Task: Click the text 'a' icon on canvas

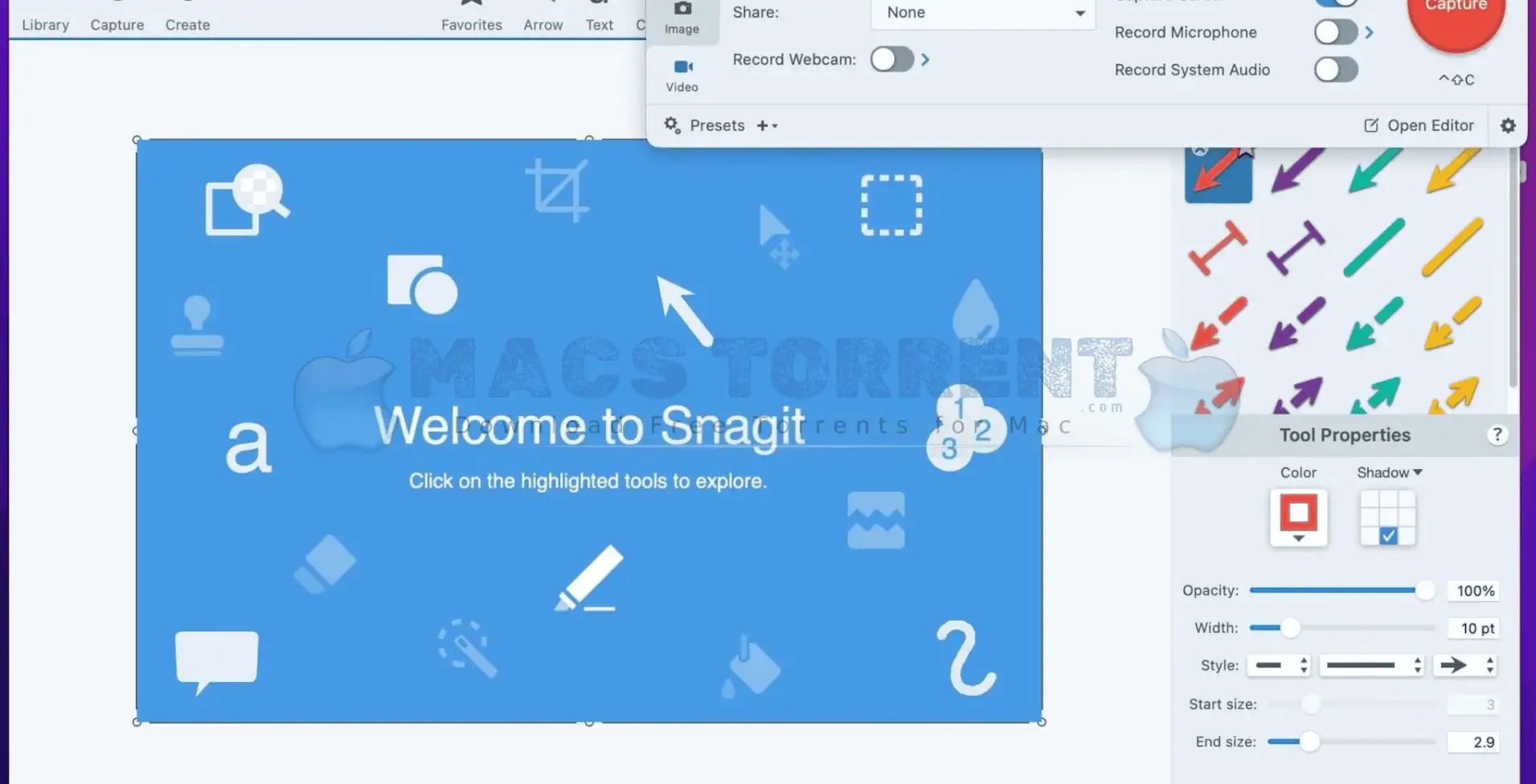Action: [248, 446]
